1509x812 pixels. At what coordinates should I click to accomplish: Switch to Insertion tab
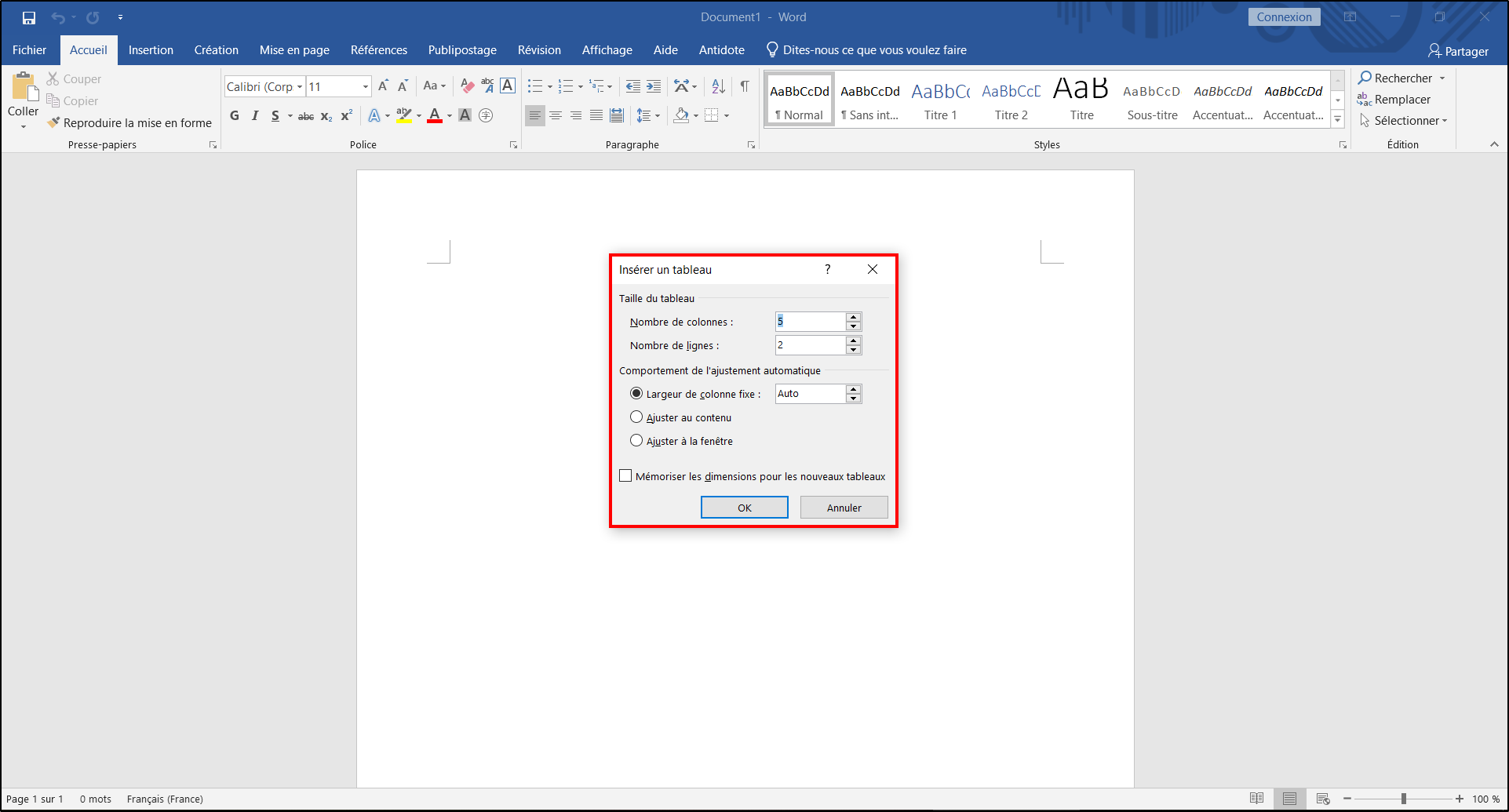coord(151,50)
